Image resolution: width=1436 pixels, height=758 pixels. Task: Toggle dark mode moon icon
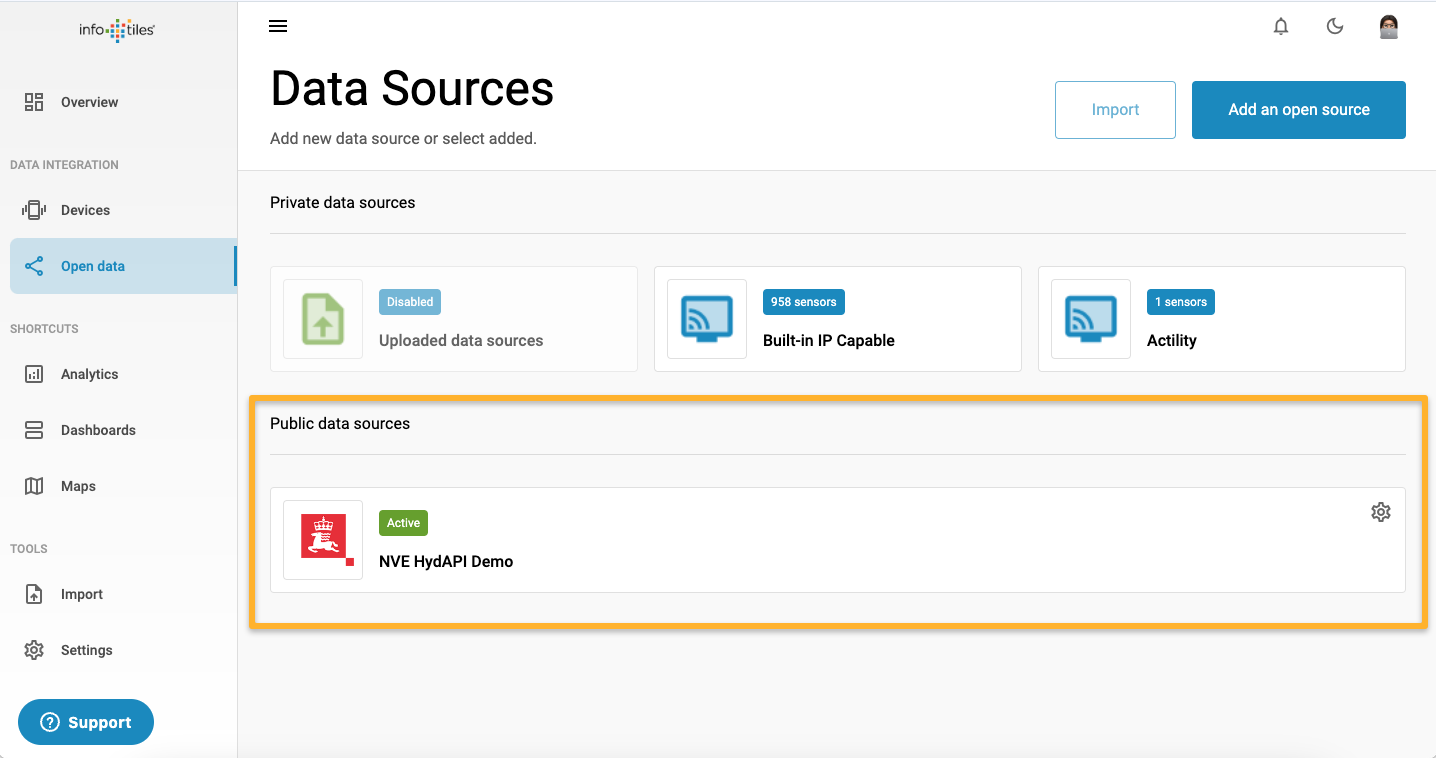click(1335, 27)
